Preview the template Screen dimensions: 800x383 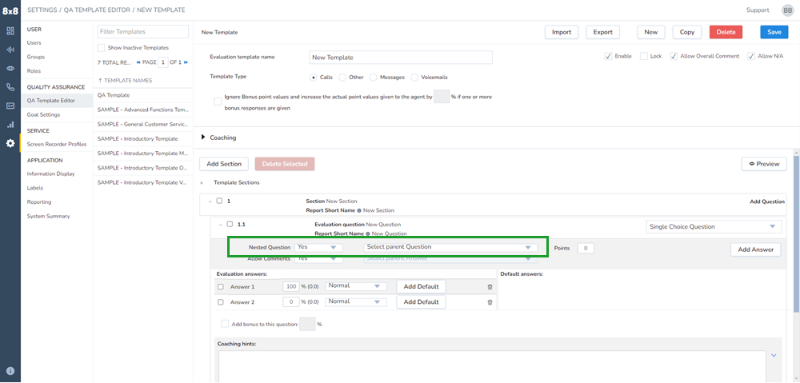[764, 164]
